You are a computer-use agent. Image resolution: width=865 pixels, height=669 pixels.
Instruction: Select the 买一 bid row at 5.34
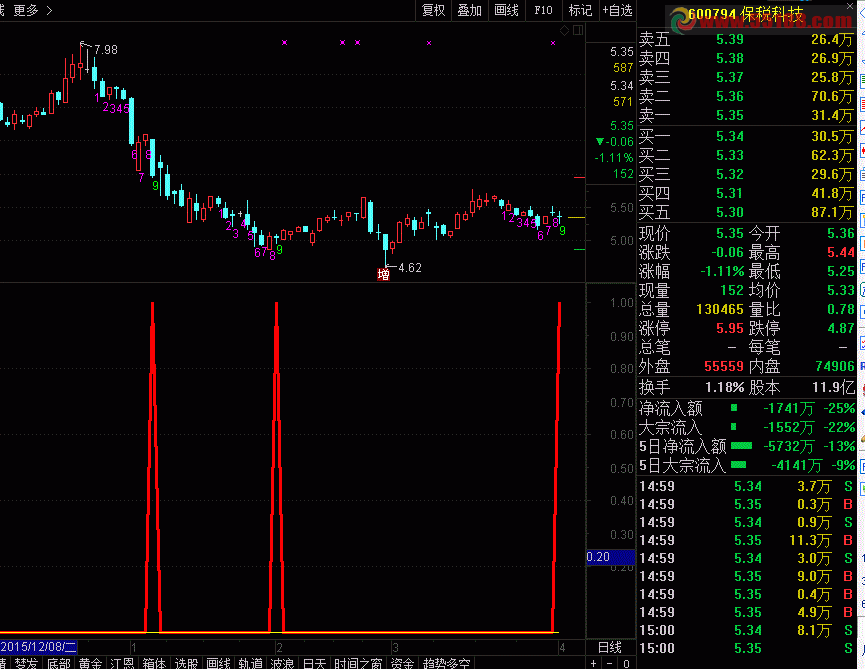tap(746, 136)
